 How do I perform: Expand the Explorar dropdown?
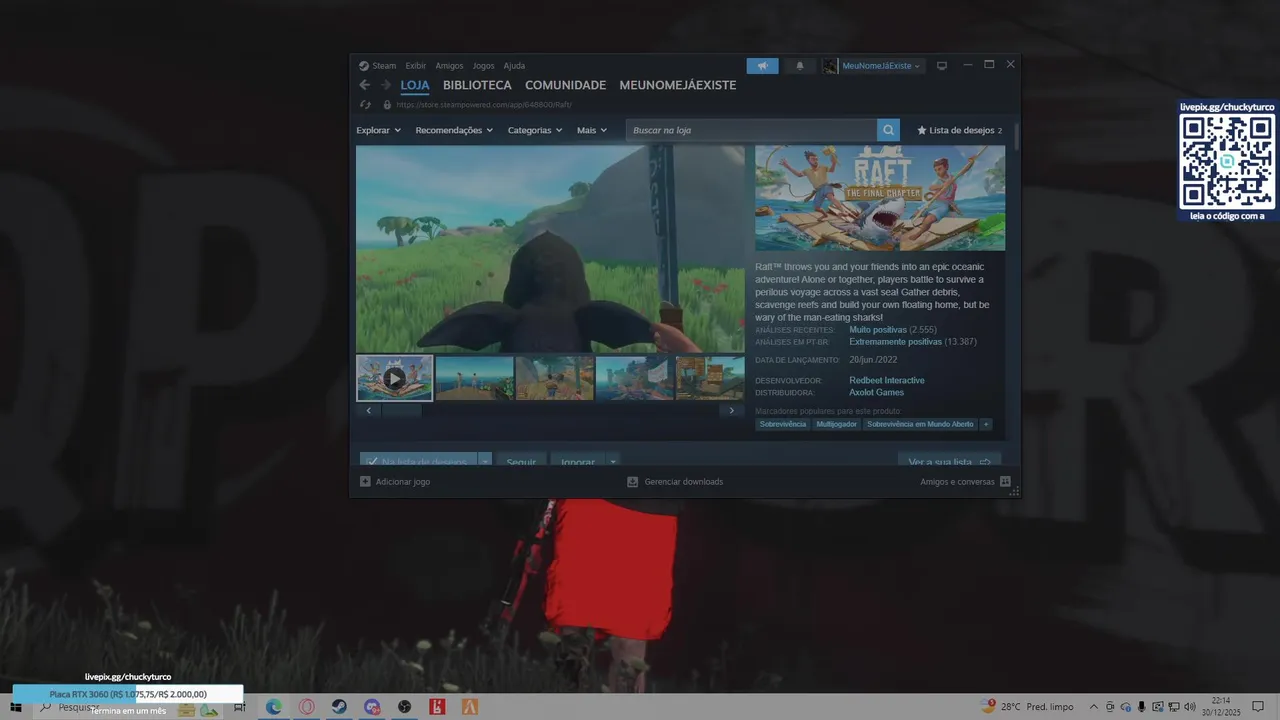tap(378, 130)
